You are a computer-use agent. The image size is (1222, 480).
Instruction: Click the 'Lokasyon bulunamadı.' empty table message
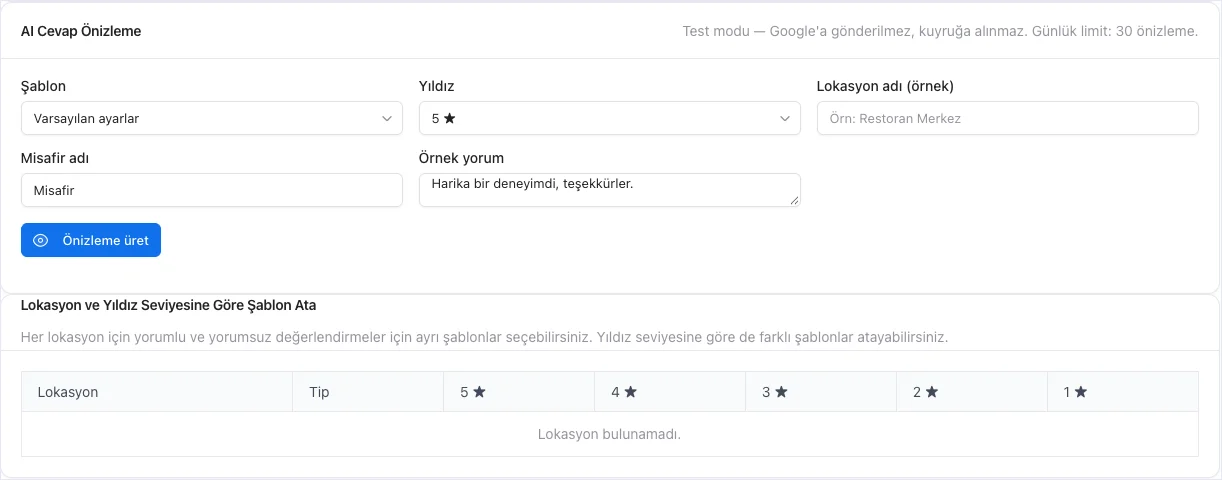pos(610,434)
